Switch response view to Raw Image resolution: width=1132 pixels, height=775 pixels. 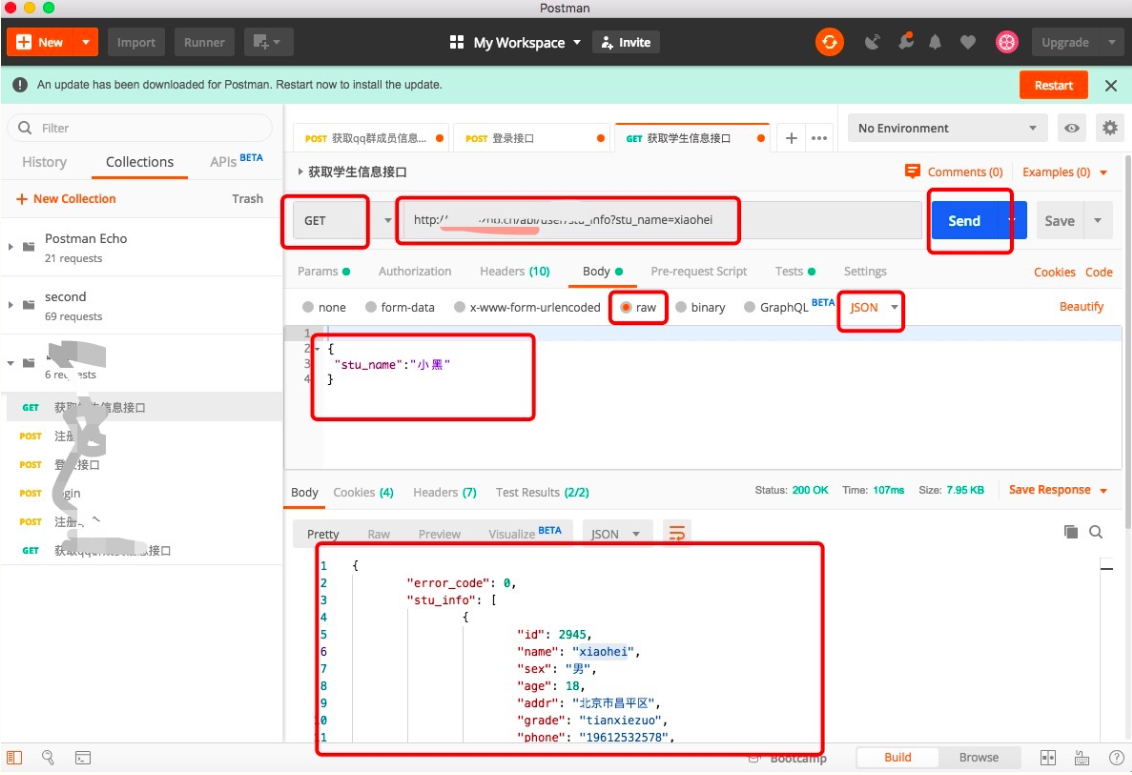pos(378,534)
